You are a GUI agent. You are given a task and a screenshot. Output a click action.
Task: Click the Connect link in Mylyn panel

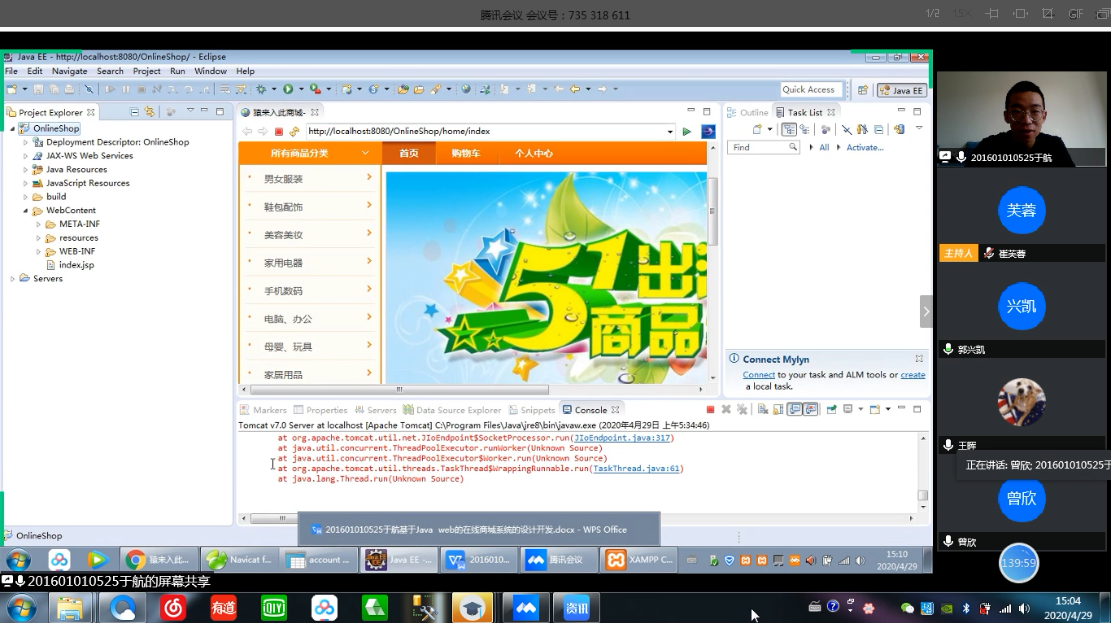click(758, 375)
